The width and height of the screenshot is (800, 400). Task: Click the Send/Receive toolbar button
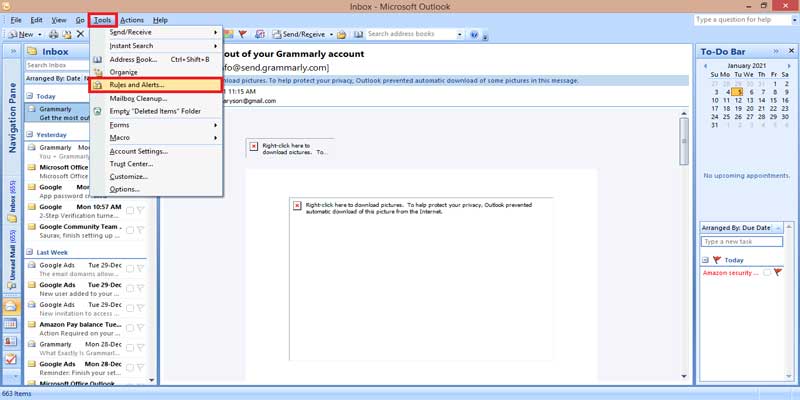pyautogui.click(x=299, y=35)
